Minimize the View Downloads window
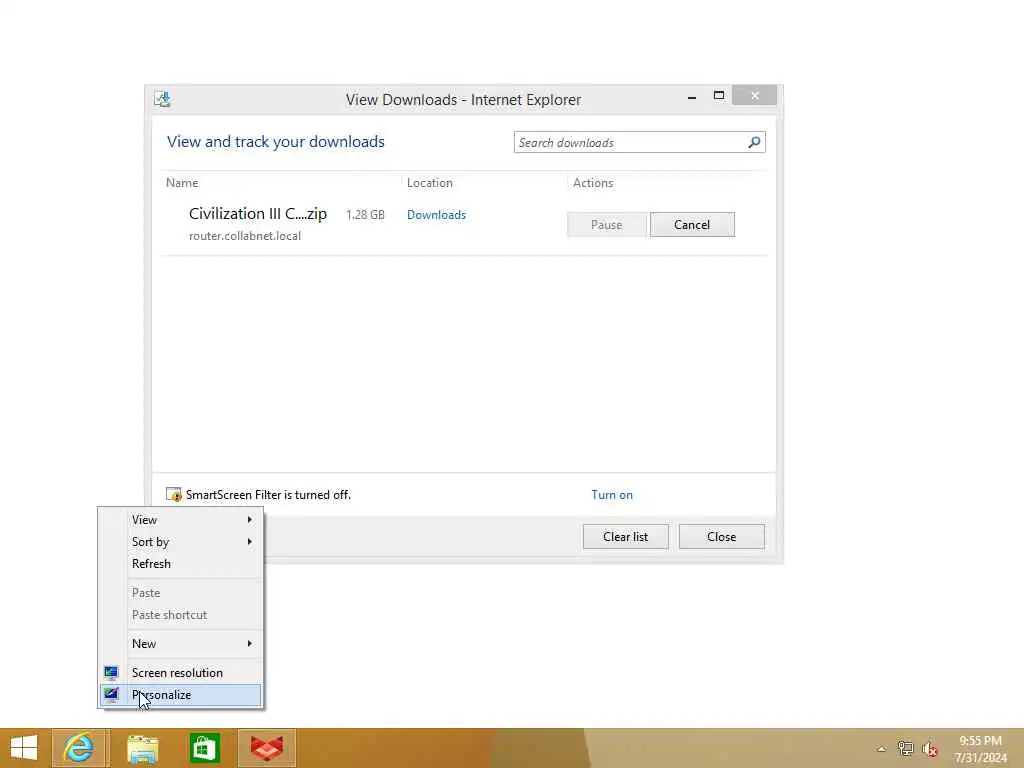Viewport: 1024px width, 768px height. 692,97
